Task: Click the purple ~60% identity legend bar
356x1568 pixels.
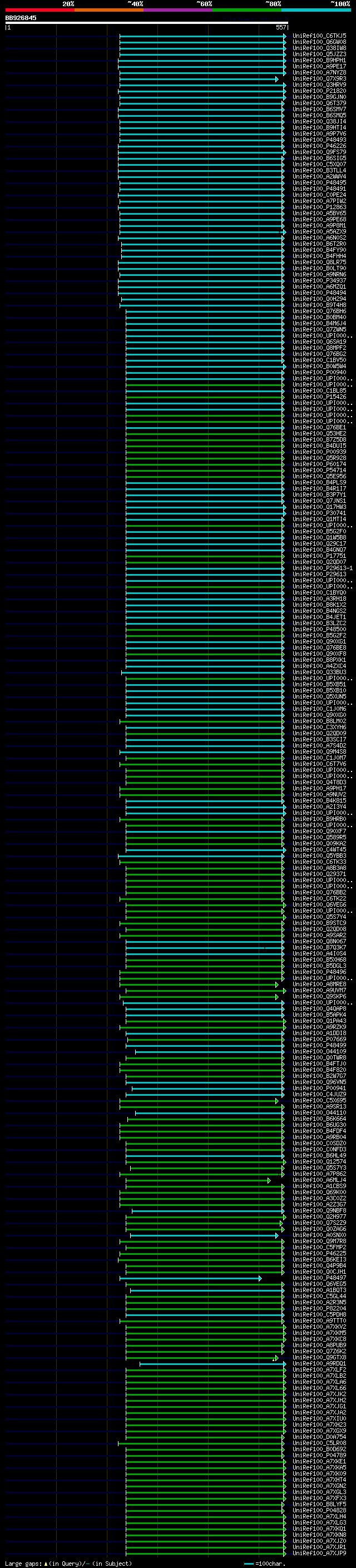Action: pyautogui.click(x=179, y=10)
